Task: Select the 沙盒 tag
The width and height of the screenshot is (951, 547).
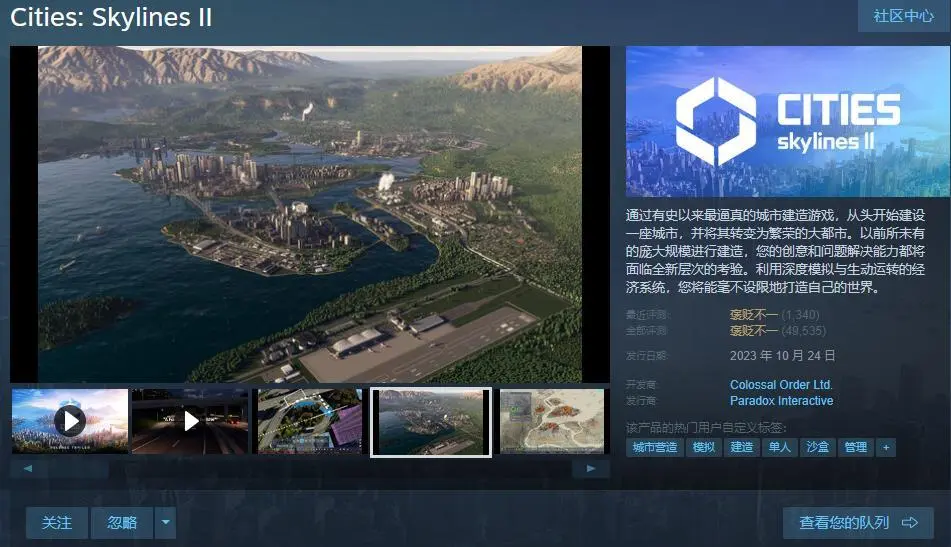Action: click(x=818, y=448)
